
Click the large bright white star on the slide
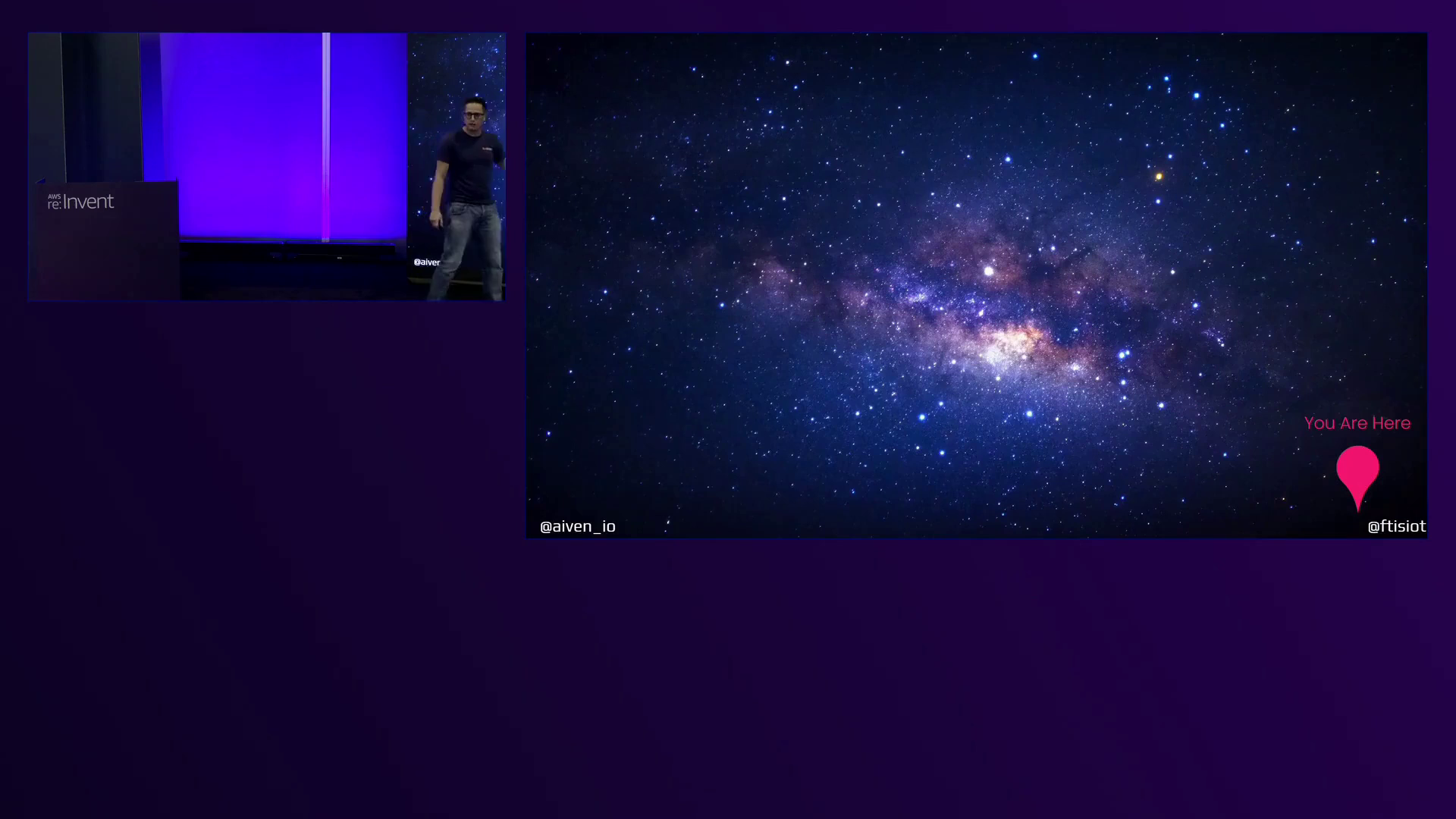point(989,271)
